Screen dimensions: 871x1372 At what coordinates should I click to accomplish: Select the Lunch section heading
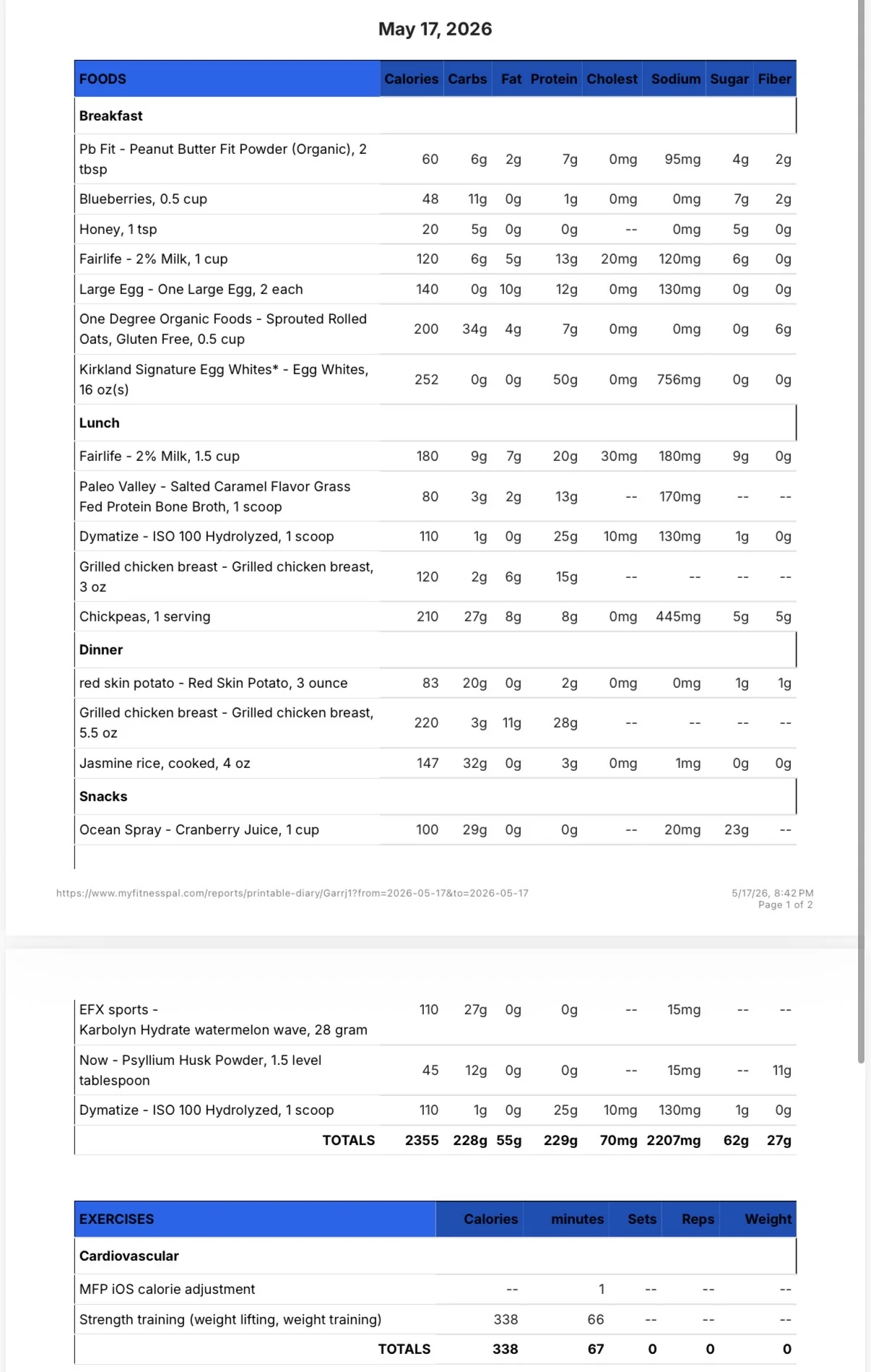[100, 423]
